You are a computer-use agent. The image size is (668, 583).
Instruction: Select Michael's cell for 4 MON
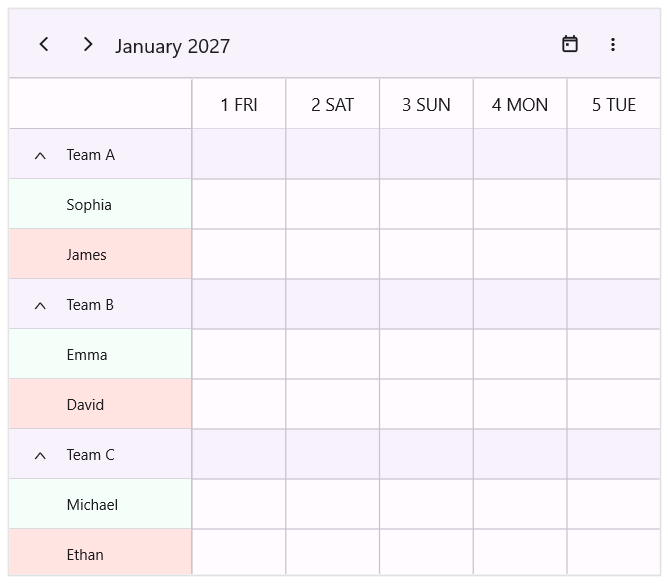[520, 504]
